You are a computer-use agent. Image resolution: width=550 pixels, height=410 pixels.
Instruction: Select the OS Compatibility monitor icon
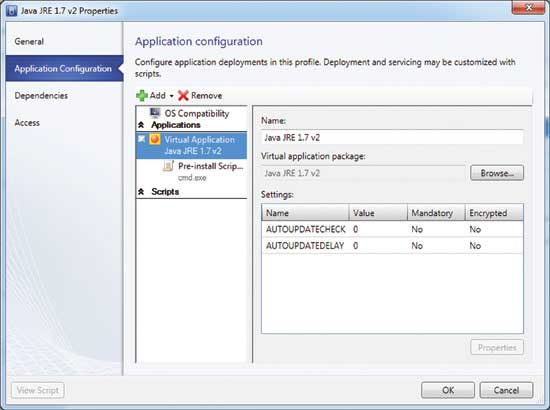point(155,113)
